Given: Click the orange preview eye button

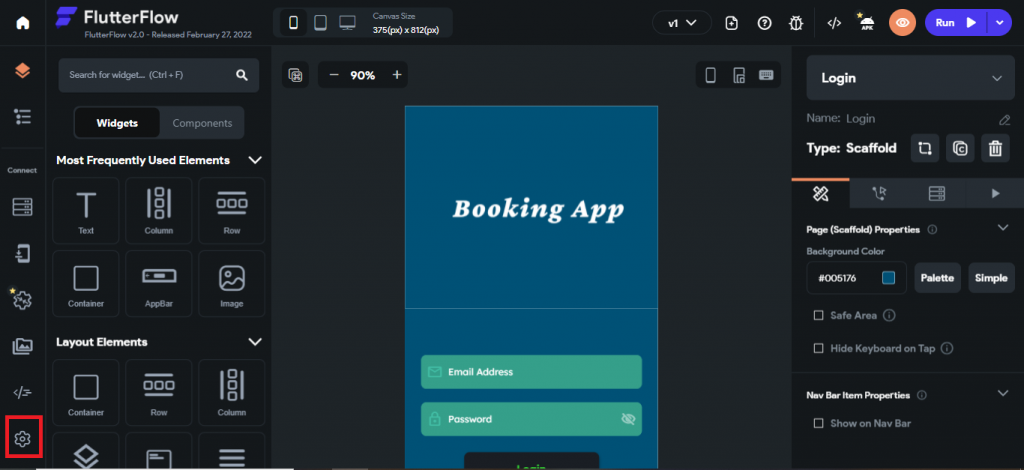Looking at the screenshot, I should 903,23.
